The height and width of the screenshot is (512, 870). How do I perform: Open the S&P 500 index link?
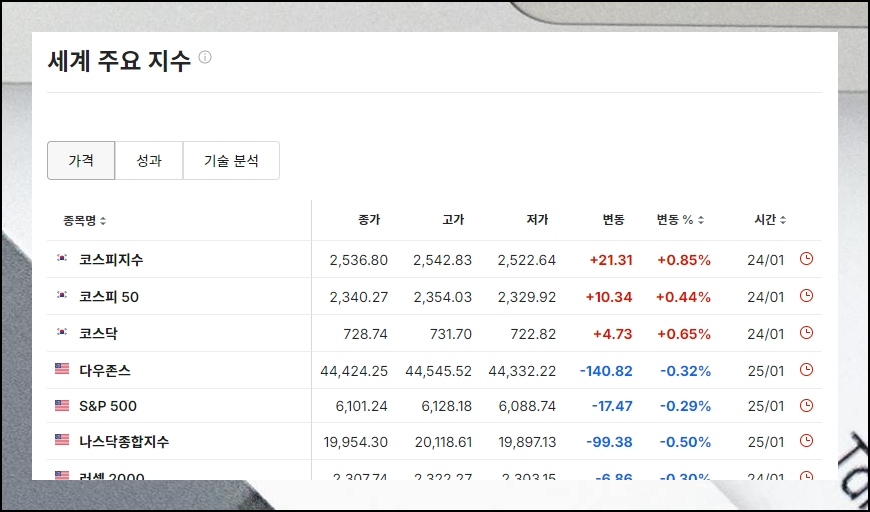[x=108, y=406]
